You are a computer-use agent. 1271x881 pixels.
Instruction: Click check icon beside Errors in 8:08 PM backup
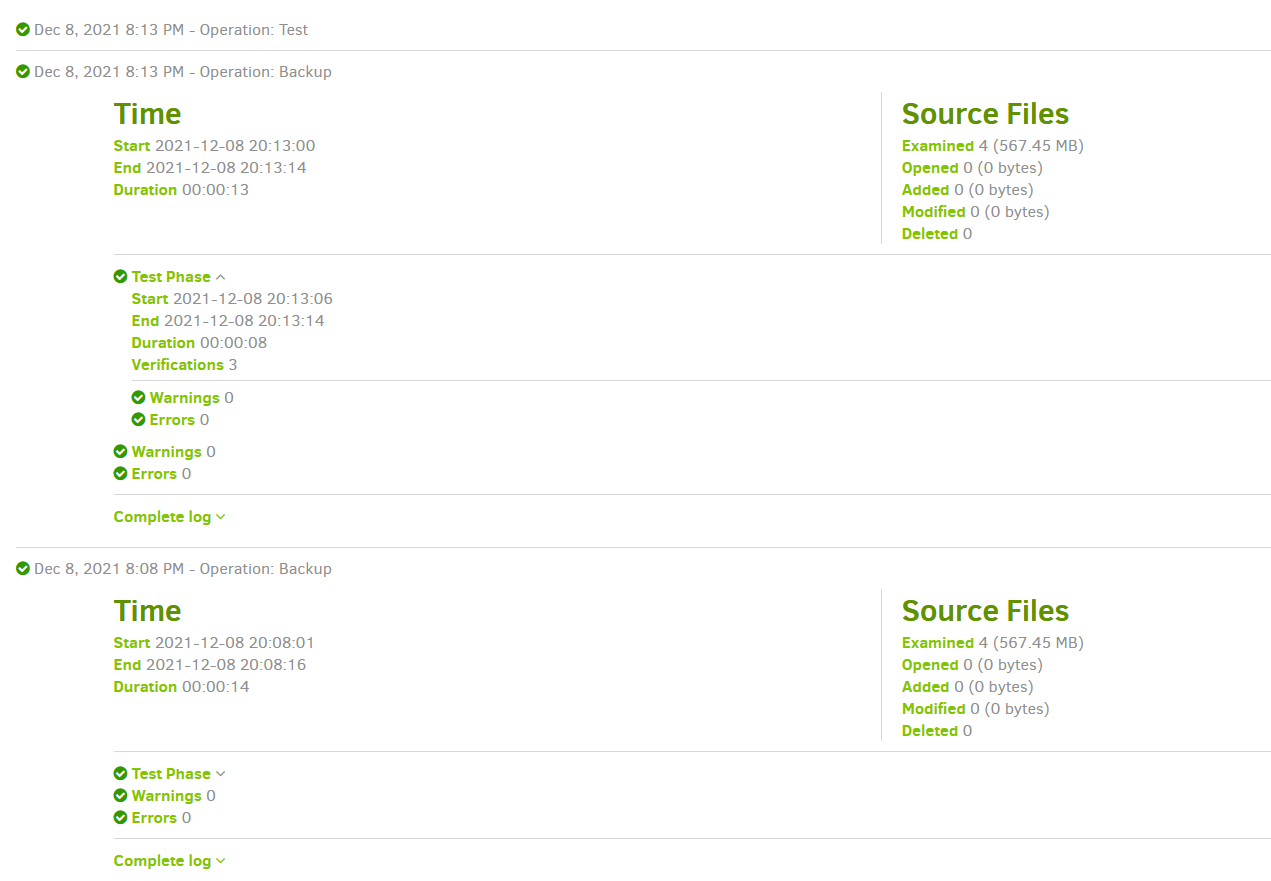120,818
